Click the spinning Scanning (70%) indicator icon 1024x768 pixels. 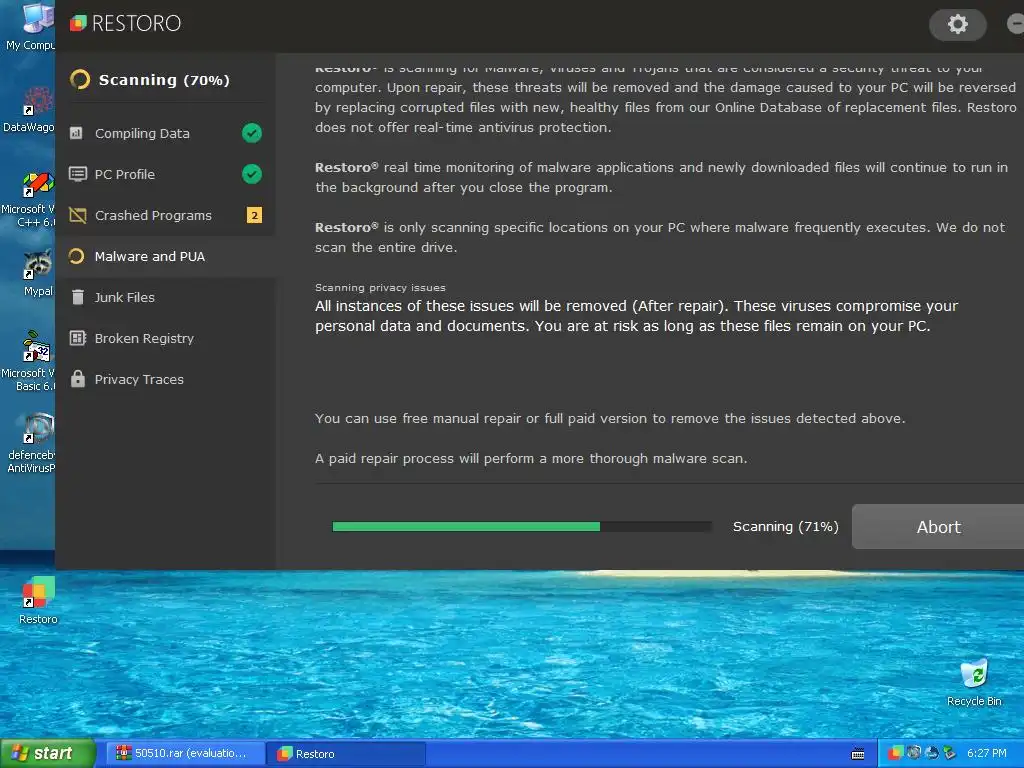(80, 80)
